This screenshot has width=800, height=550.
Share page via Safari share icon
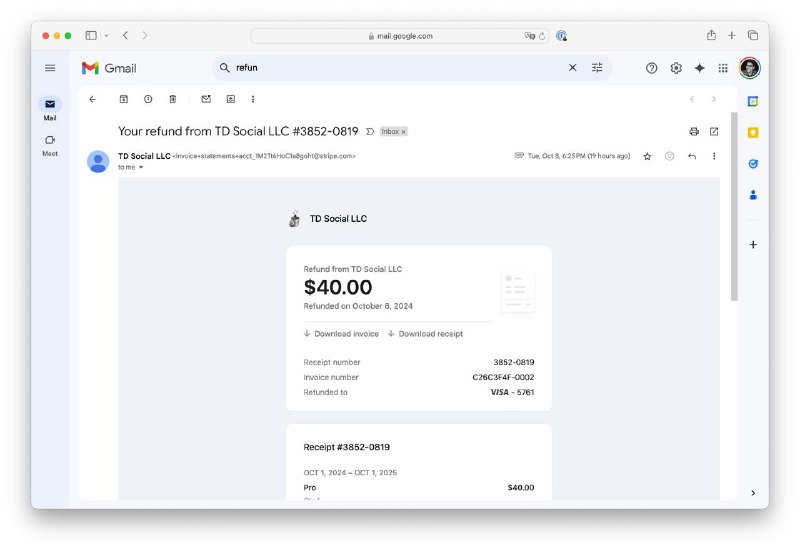click(x=711, y=35)
